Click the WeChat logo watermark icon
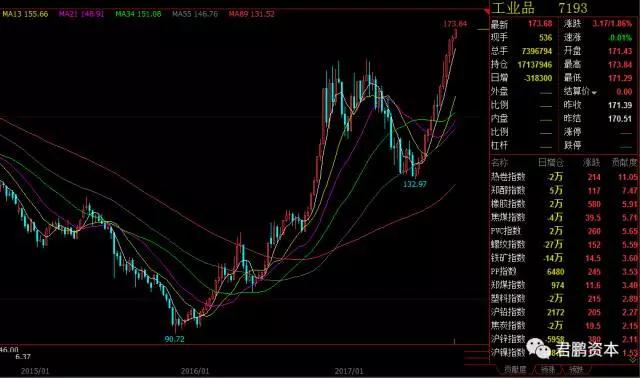Screen dimensions: 640x378 coord(538,349)
